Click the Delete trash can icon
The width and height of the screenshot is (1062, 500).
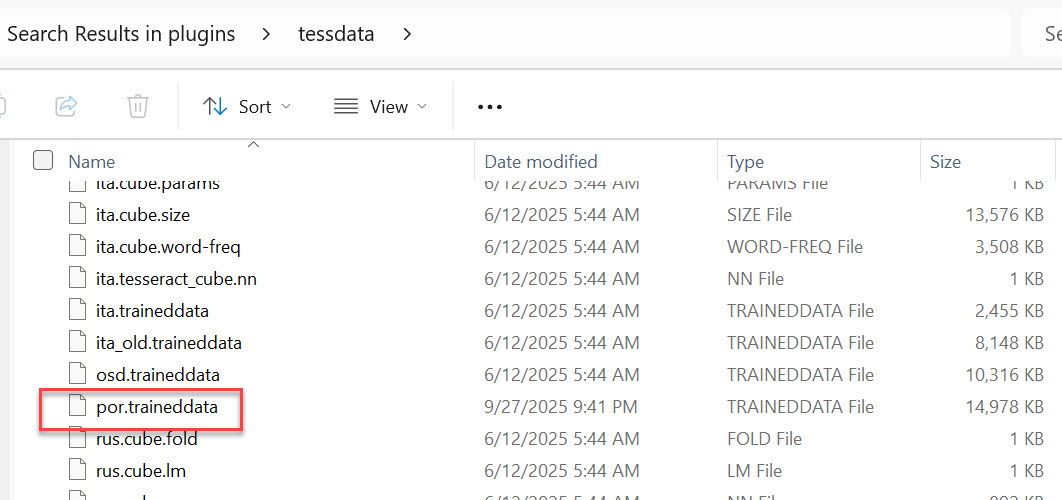click(138, 106)
